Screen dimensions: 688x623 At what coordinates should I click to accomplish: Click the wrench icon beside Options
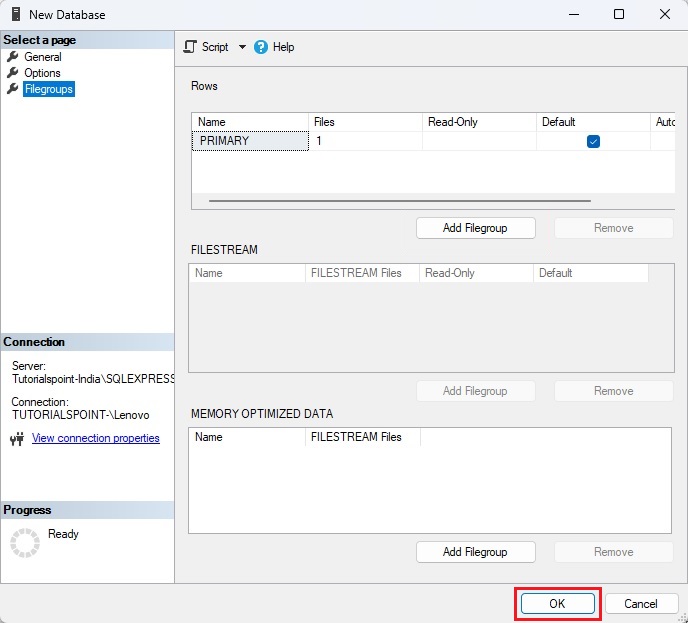point(13,72)
